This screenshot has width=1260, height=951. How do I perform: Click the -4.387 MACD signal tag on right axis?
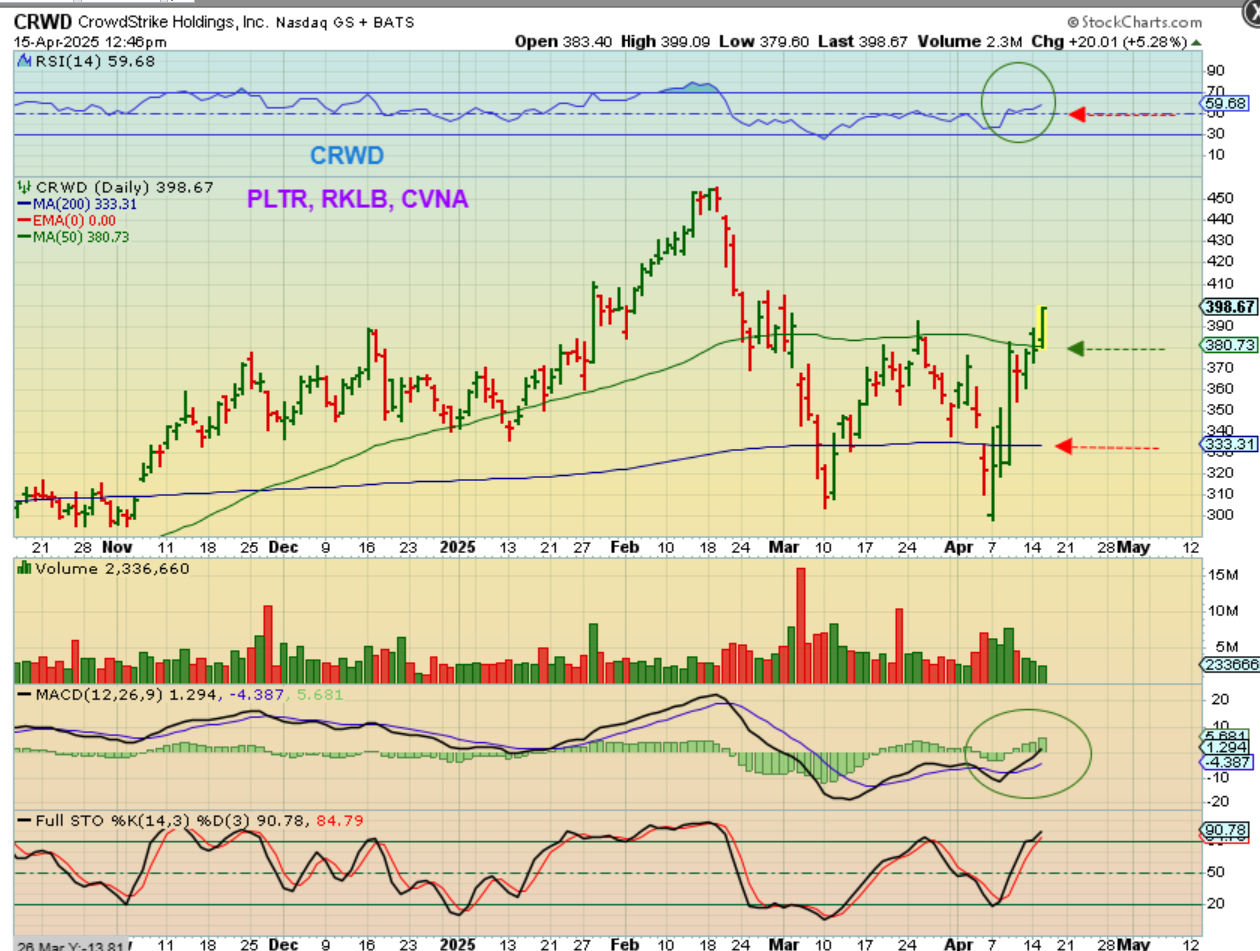click(x=1224, y=762)
